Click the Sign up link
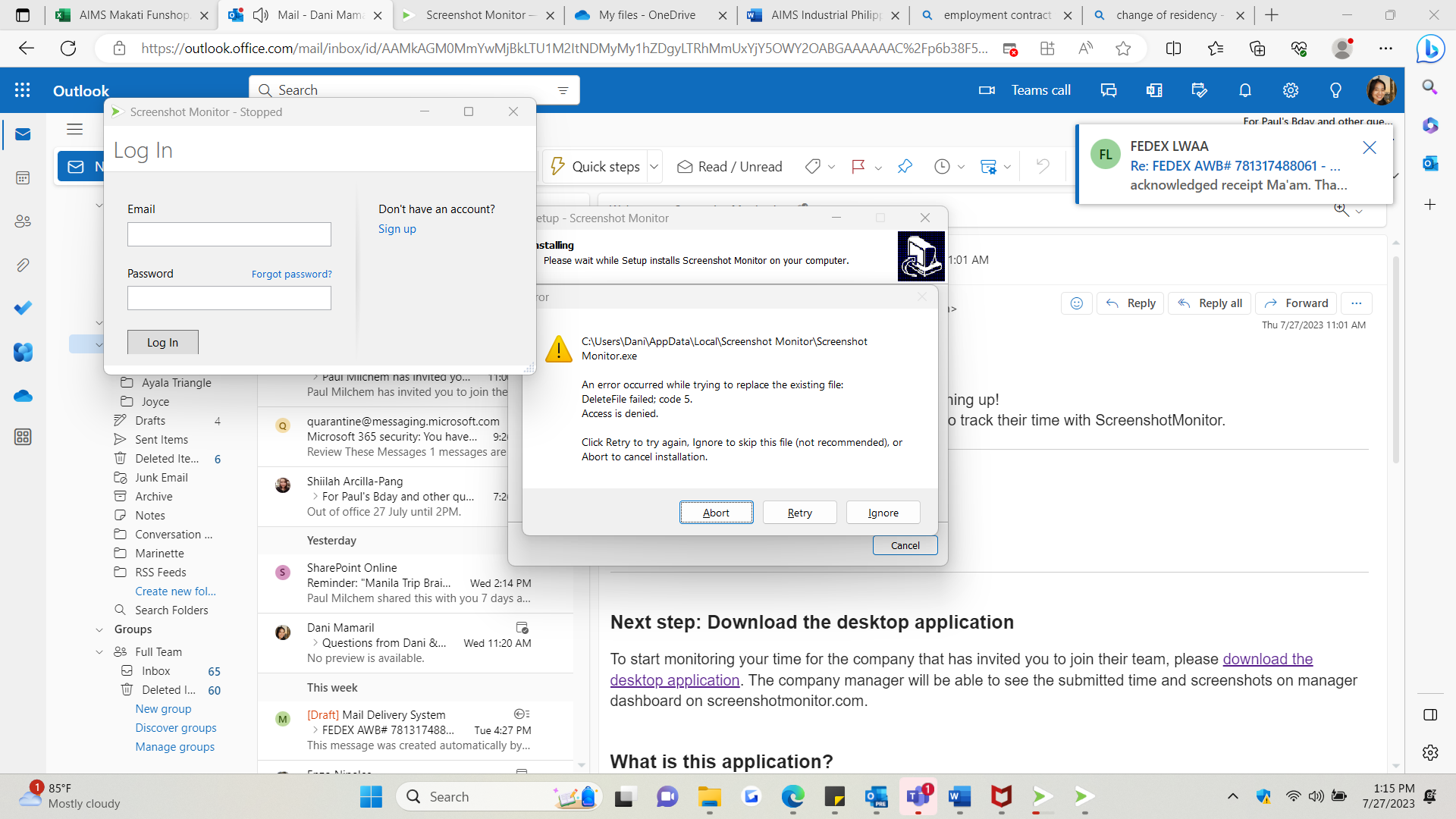 397,229
